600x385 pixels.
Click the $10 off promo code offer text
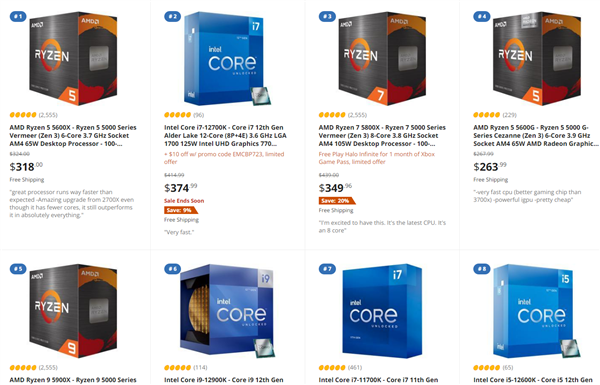[x=224, y=158]
